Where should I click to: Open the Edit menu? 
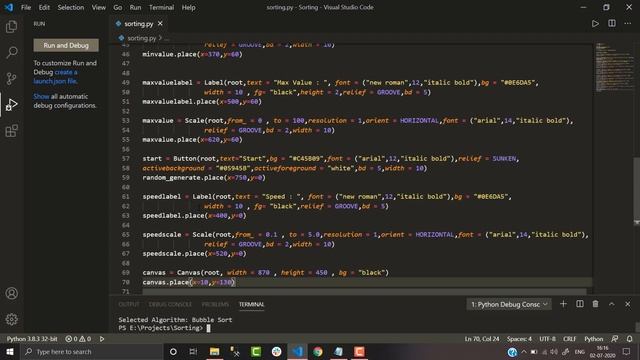(x=44, y=7)
